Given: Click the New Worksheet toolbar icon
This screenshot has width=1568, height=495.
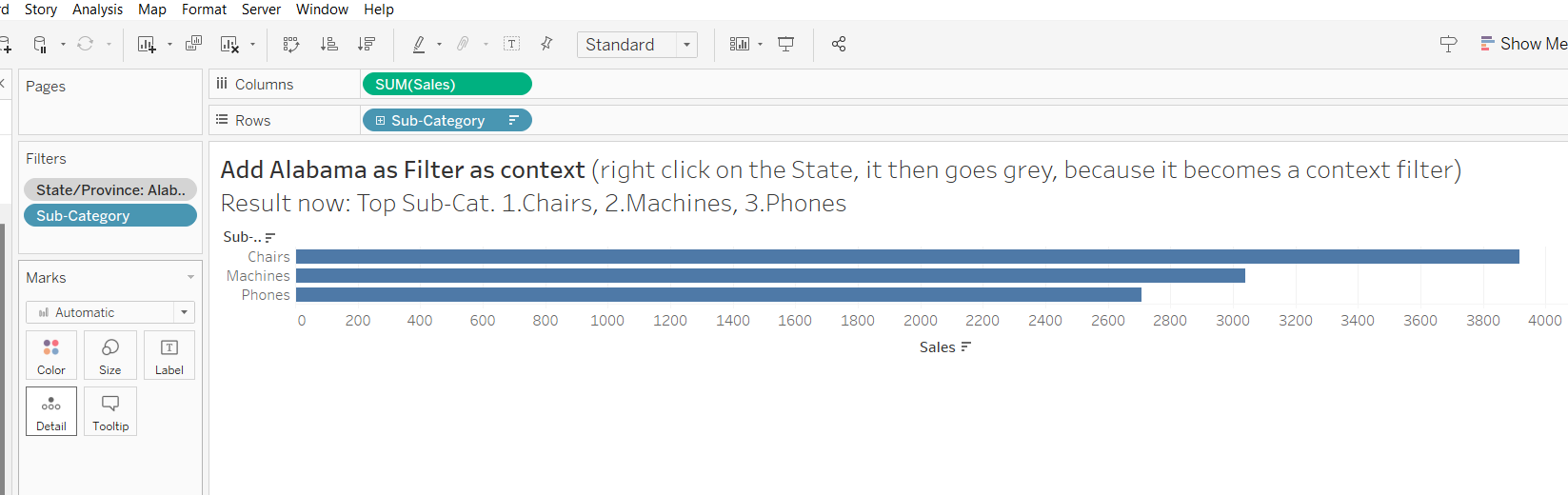Looking at the screenshot, I should click(147, 44).
